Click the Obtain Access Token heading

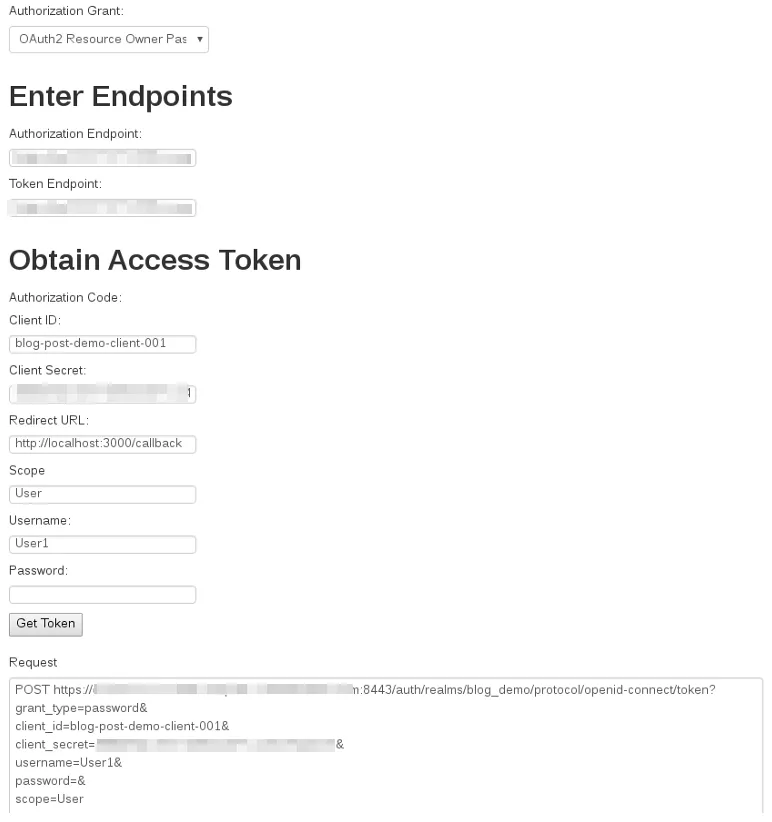click(x=155, y=260)
